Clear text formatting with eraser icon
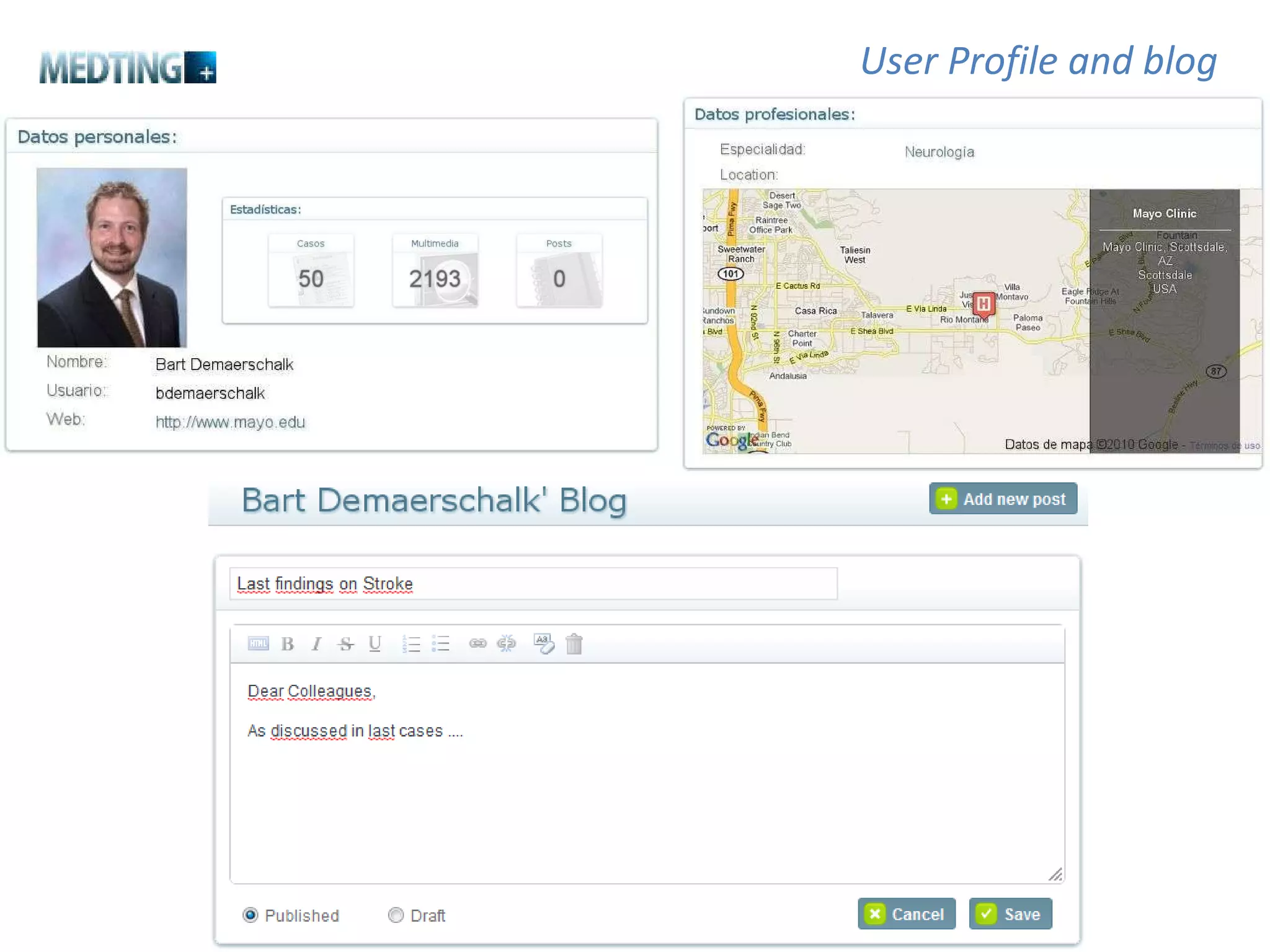 544,643
